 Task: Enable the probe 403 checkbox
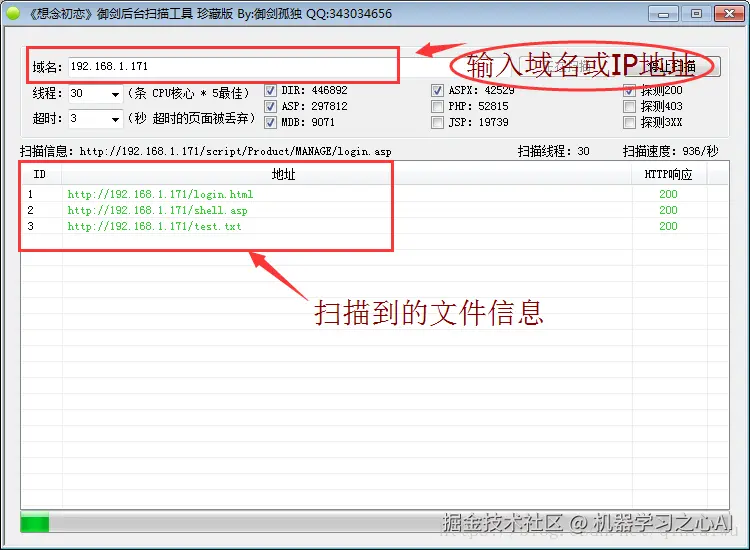point(629,106)
